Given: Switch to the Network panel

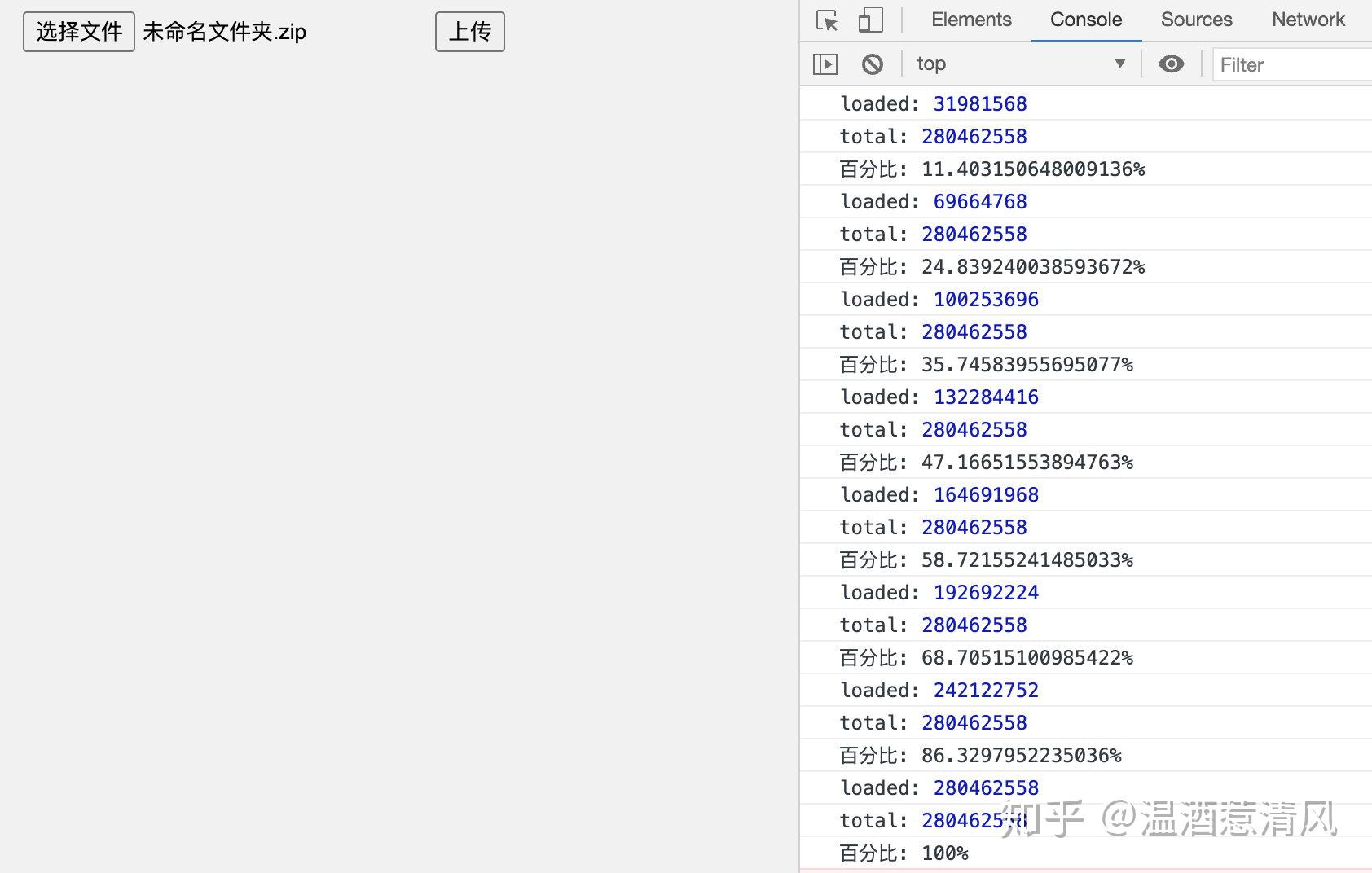Looking at the screenshot, I should [1307, 20].
